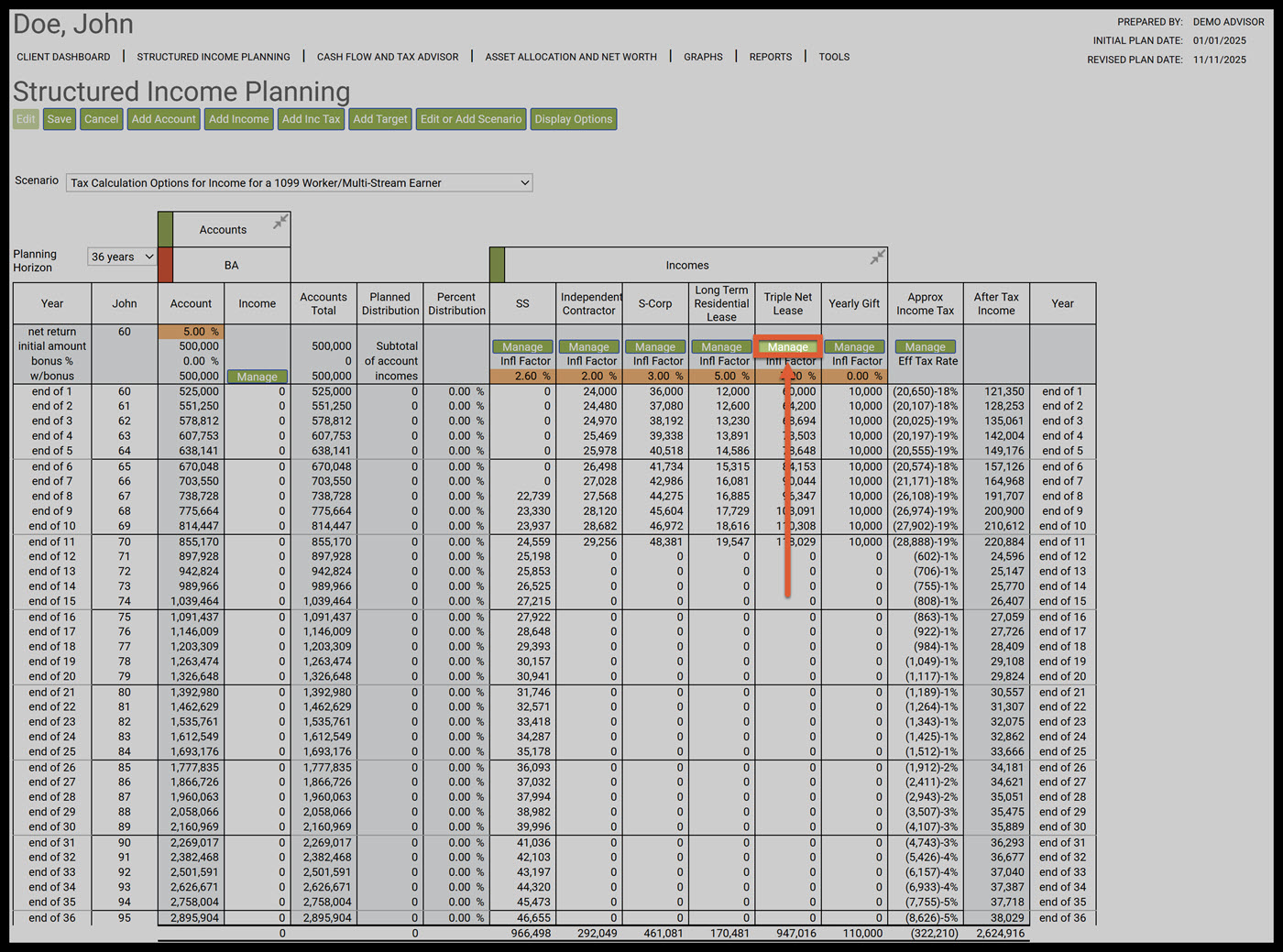1283x952 pixels.
Task: Click the BA net return 5.00 % field
Action: tap(191, 332)
